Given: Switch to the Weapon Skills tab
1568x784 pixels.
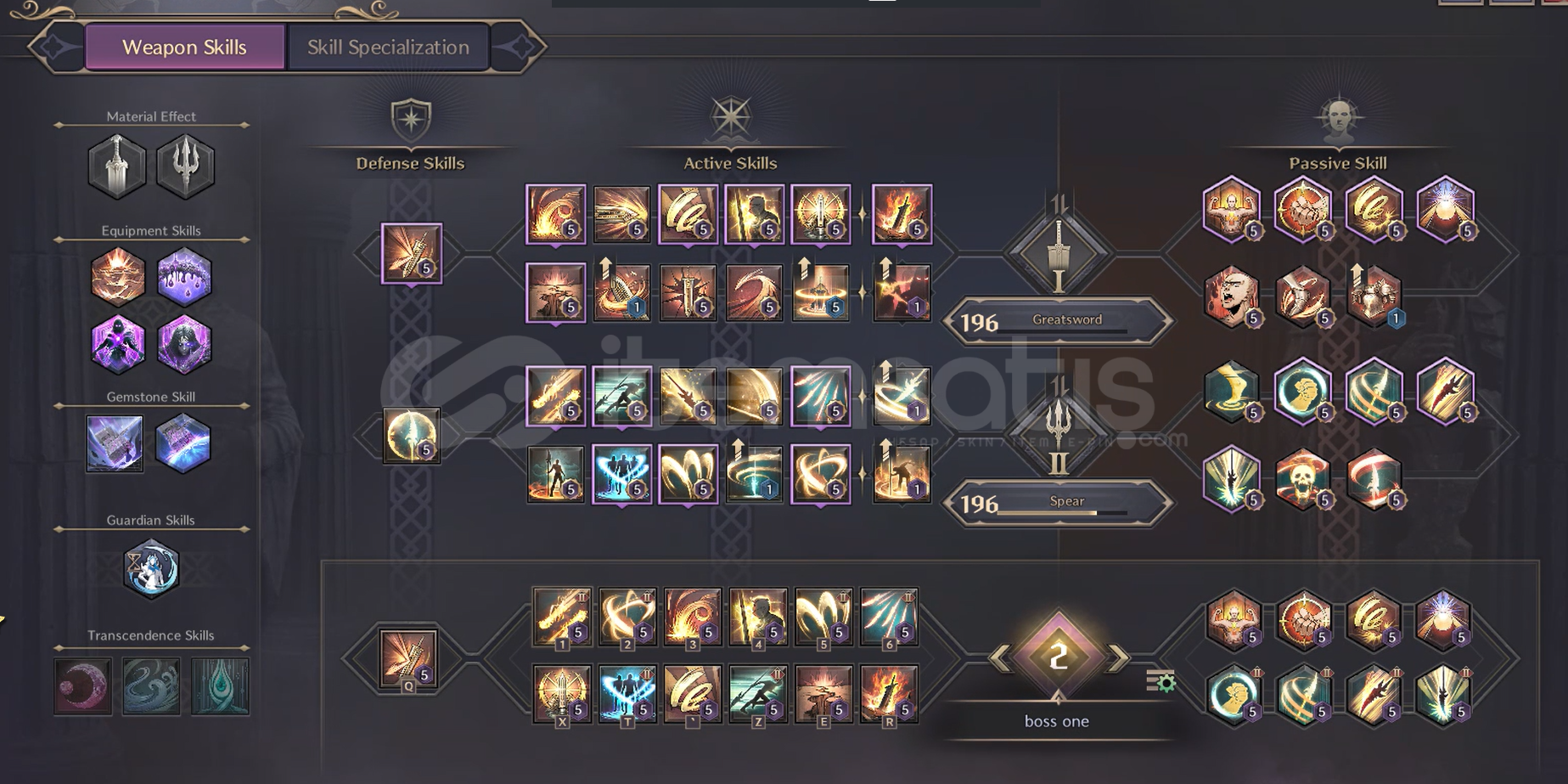Looking at the screenshot, I should click(x=184, y=47).
